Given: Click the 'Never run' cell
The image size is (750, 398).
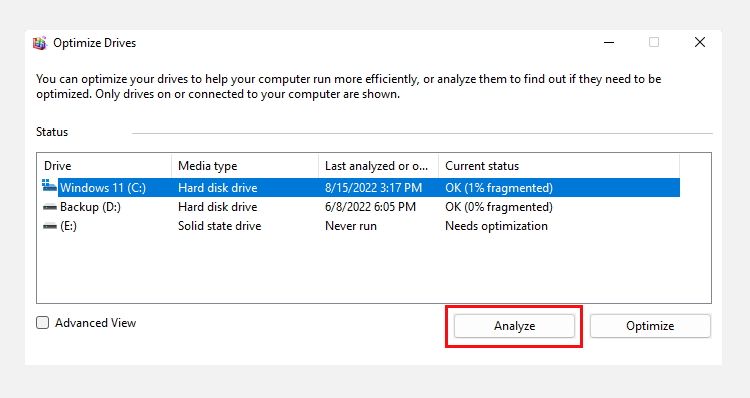Looking at the screenshot, I should click(x=351, y=226).
